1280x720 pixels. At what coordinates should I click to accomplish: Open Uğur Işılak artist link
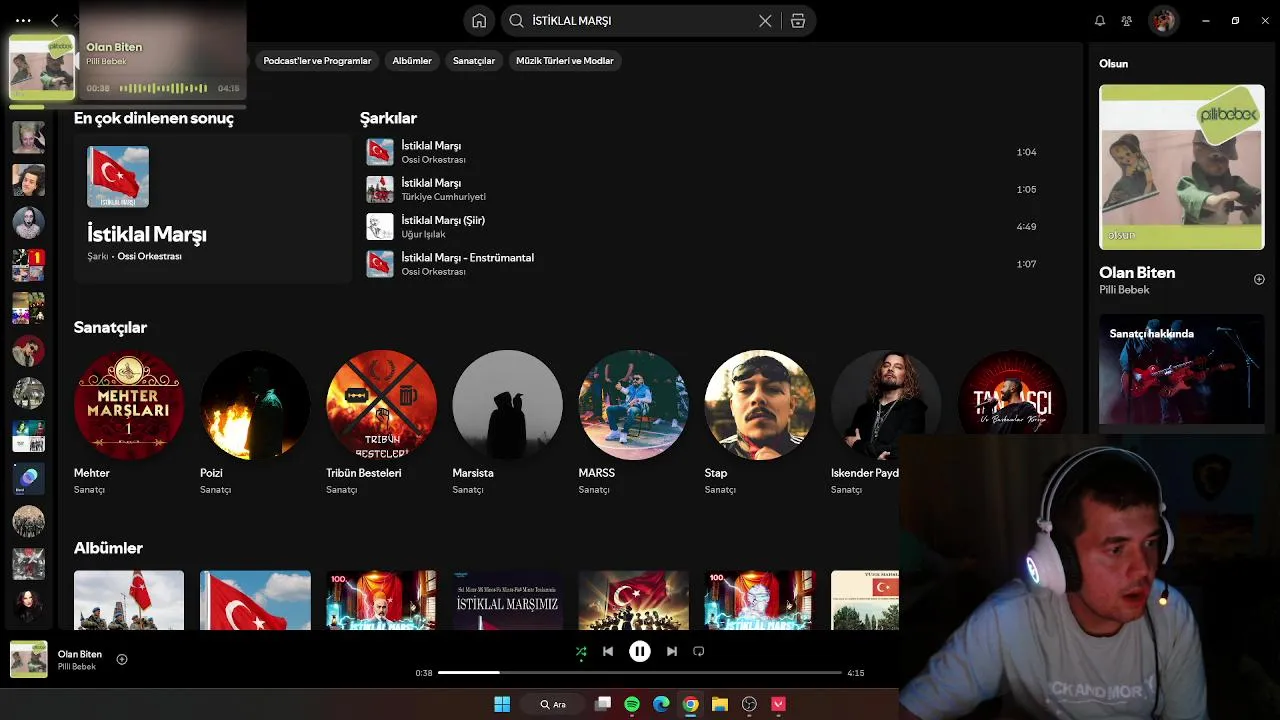pos(423,234)
